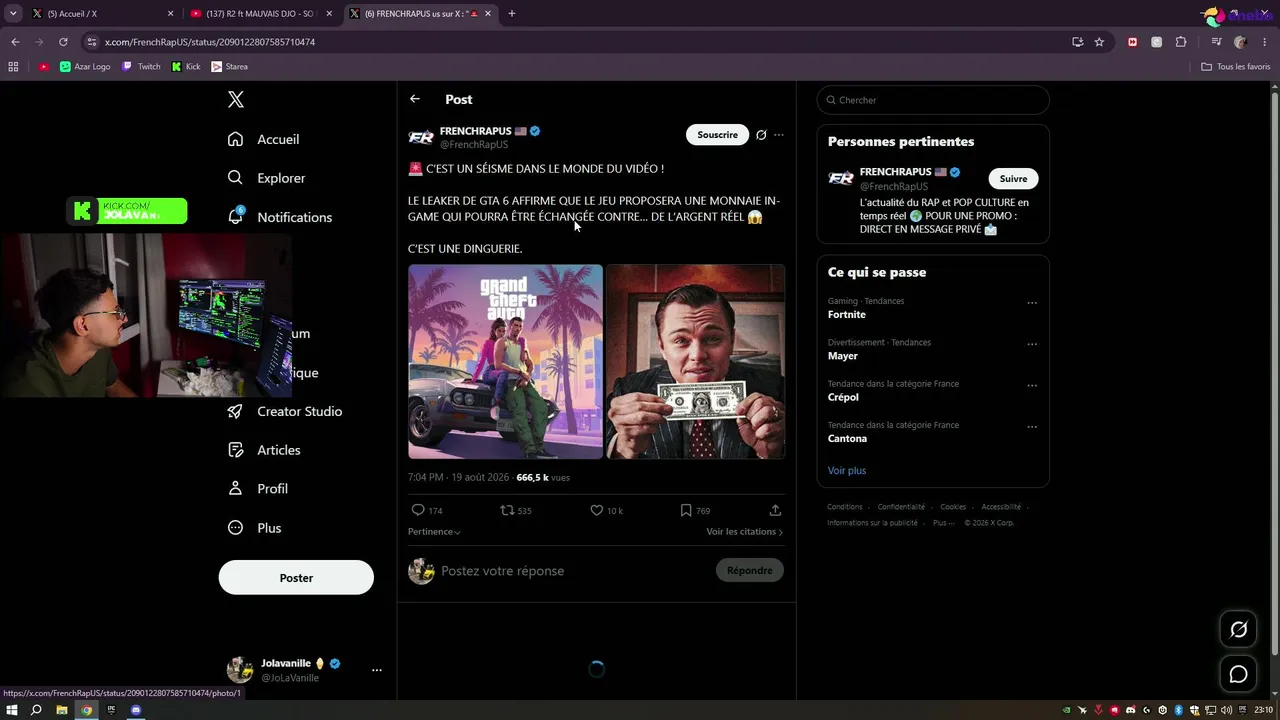Click the browser back arrow
The height and width of the screenshot is (720, 1280).
[15, 42]
